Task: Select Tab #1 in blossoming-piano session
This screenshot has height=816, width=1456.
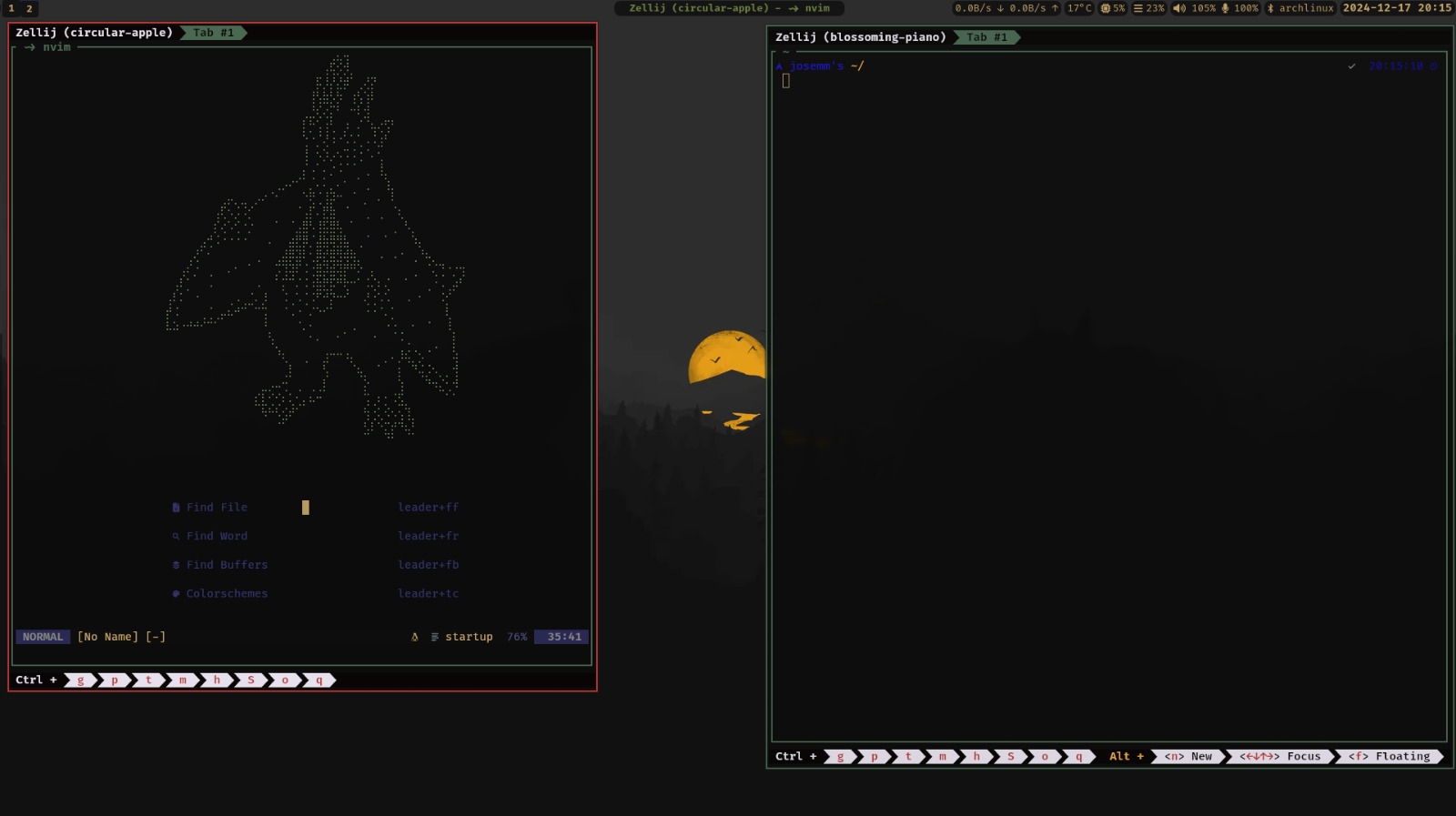Action: click(x=987, y=37)
